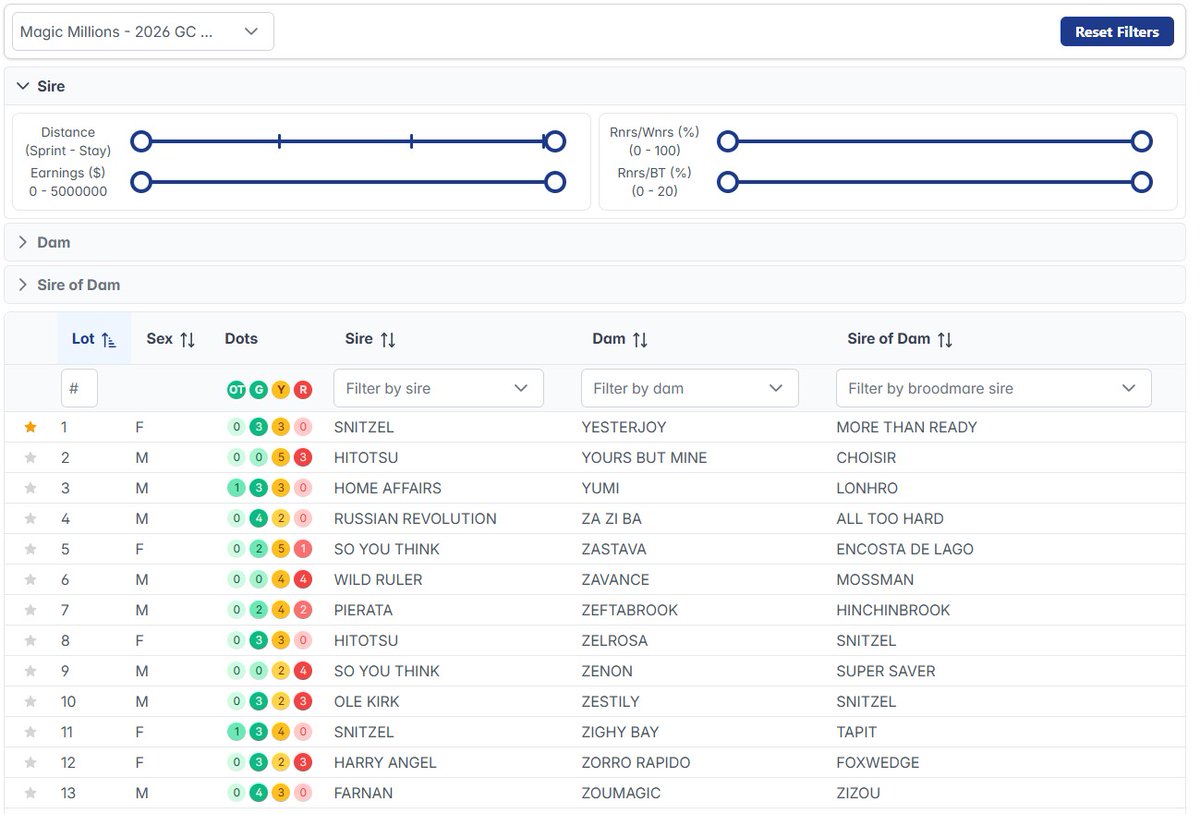The image size is (1200, 814).
Task: Click red dot count for lot 7
Action: [x=303, y=610]
